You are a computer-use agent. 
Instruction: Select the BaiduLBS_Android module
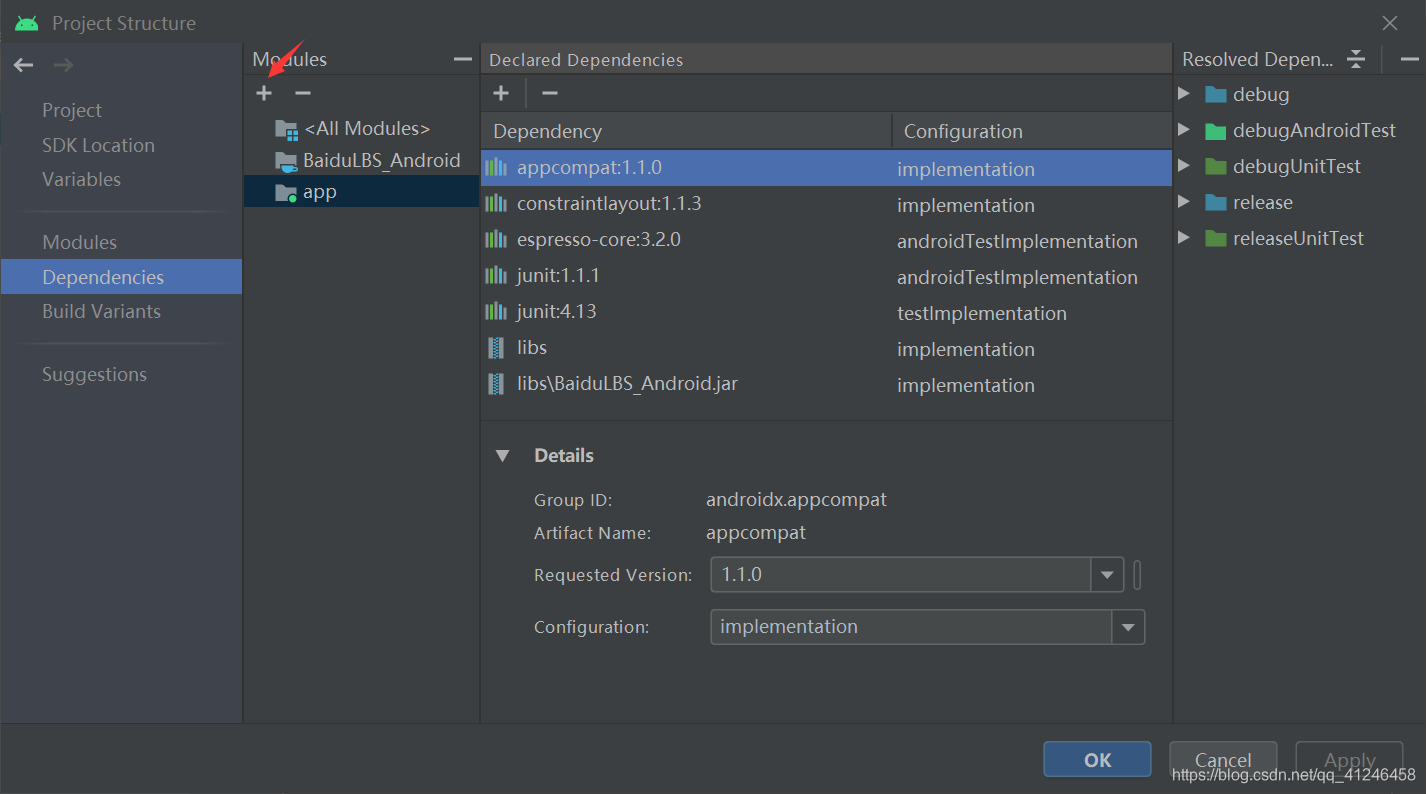coord(362,160)
